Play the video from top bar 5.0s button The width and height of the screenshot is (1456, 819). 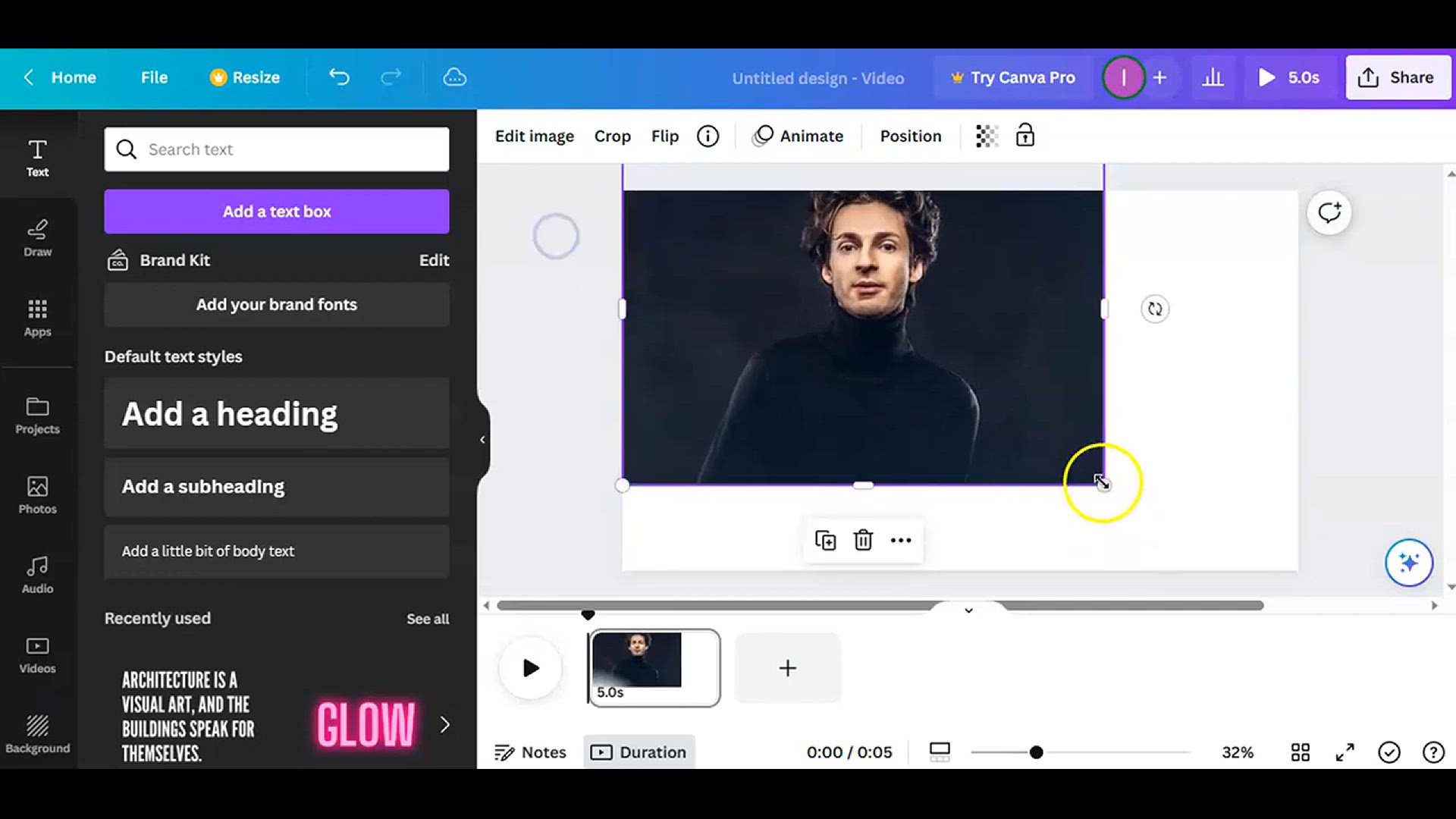pyautogui.click(x=1288, y=77)
